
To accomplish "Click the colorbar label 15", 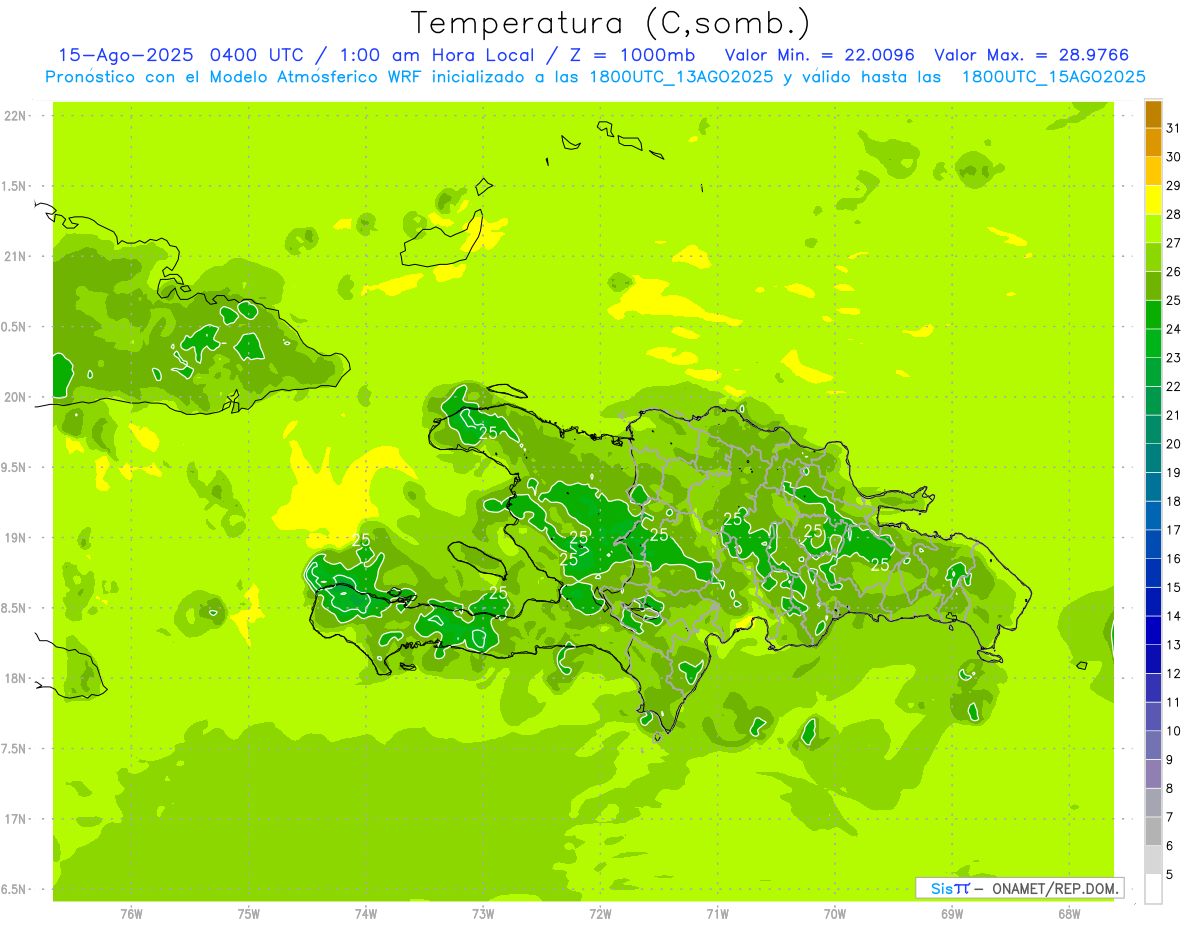I will (1174, 588).
